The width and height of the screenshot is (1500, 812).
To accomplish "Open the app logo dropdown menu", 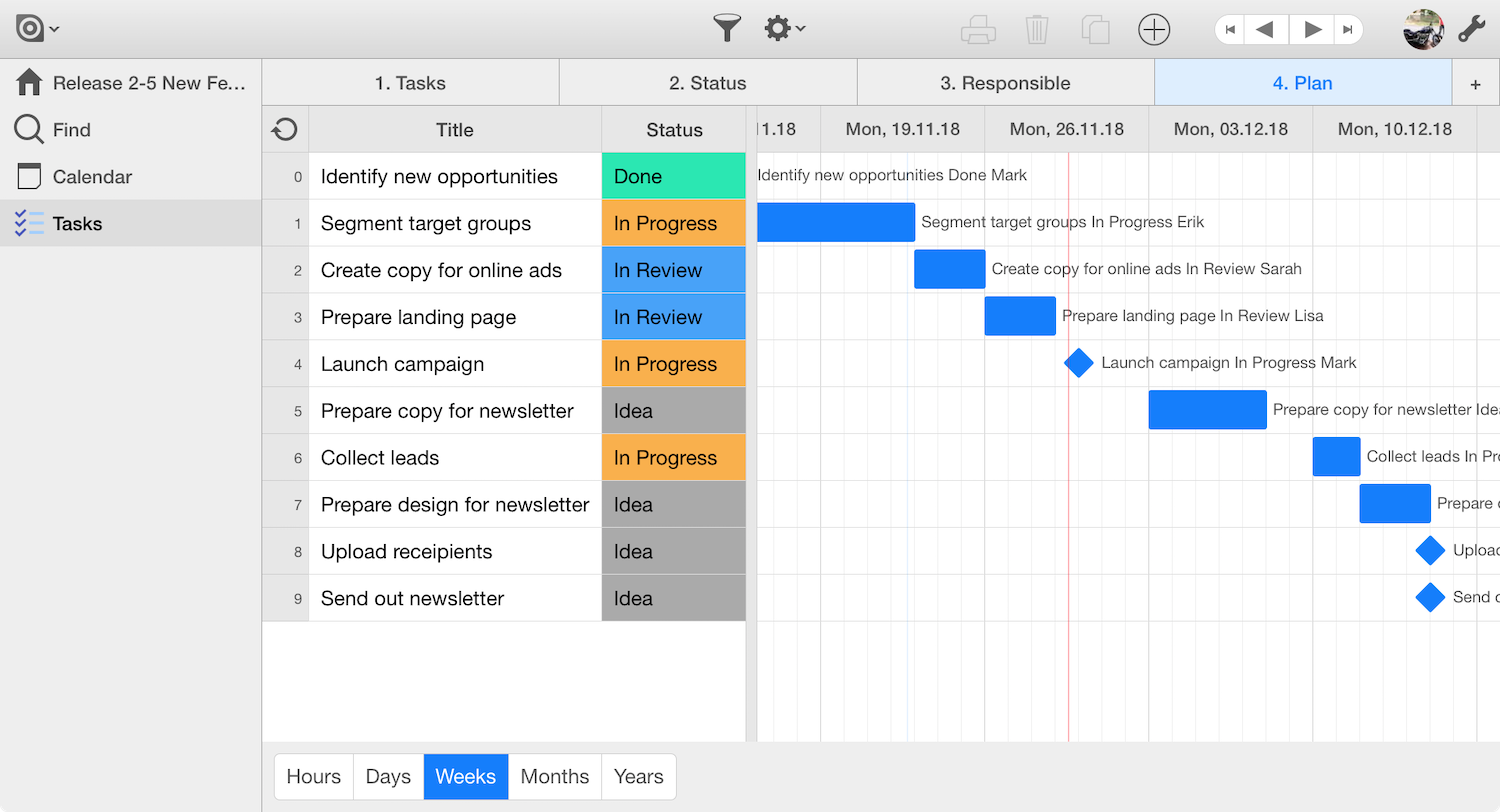I will [x=38, y=29].
